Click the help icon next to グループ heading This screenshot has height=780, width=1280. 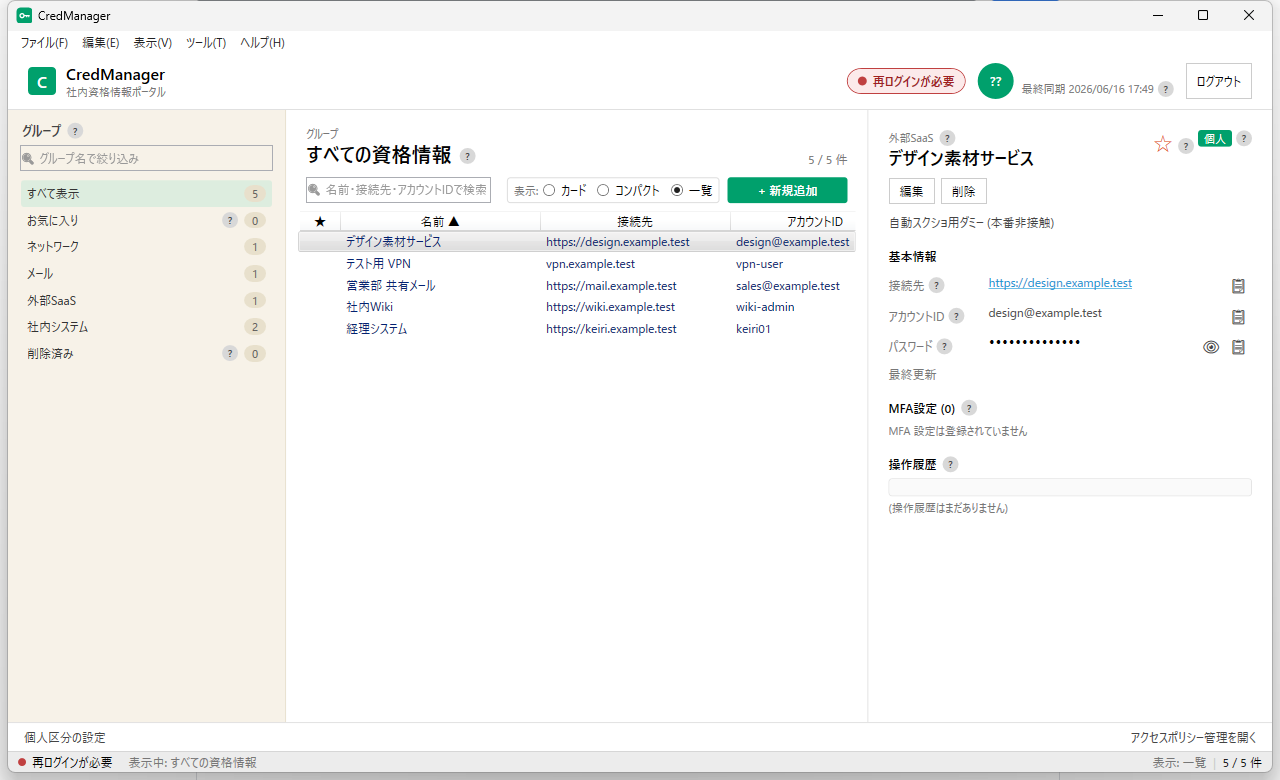click(x=75, y=131)
